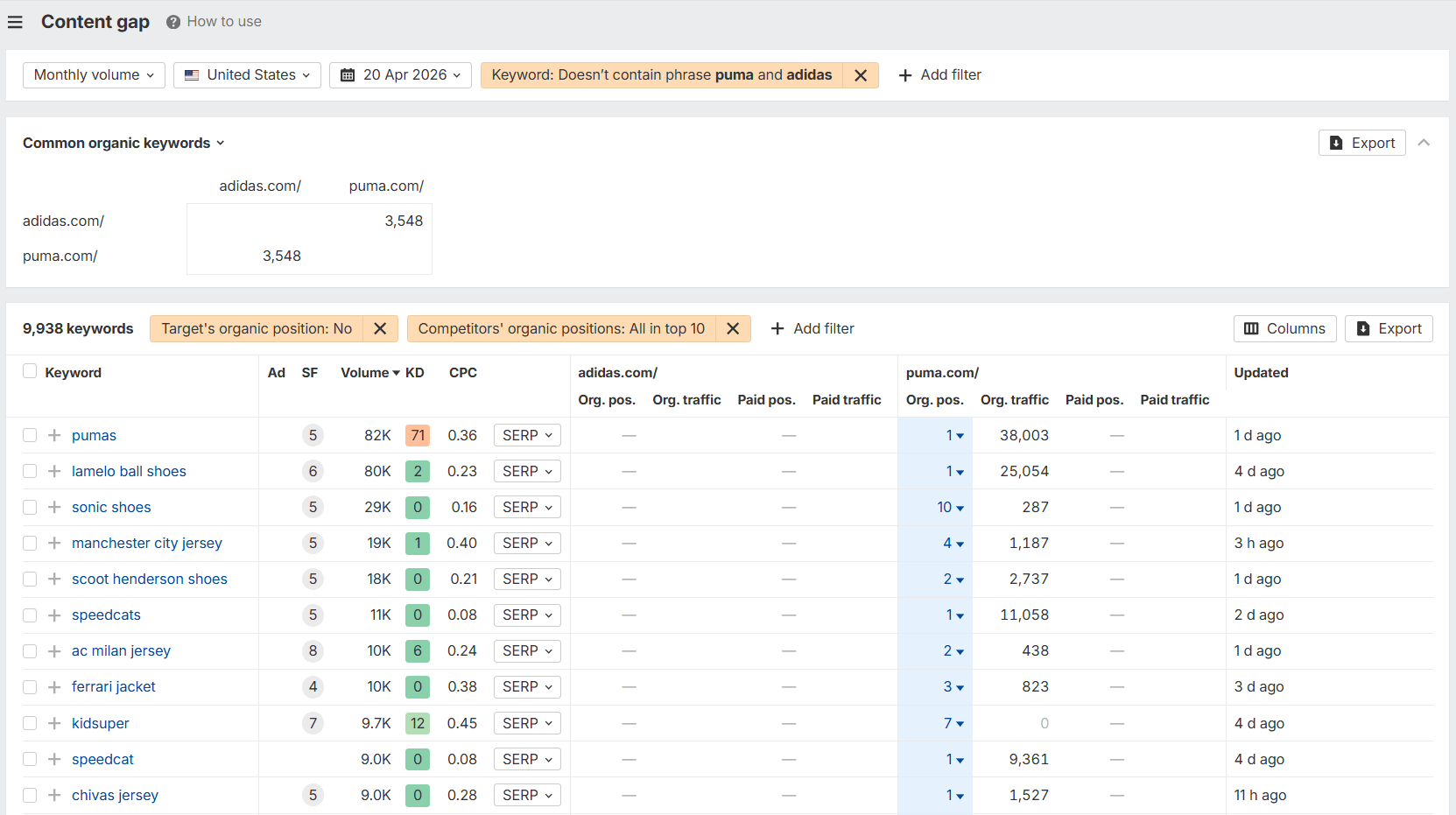Image resolution: width=1456 pixels, height=815 pixels.
Task: Click SERP features badge for kidsuper
Action: tap(313, 723)
